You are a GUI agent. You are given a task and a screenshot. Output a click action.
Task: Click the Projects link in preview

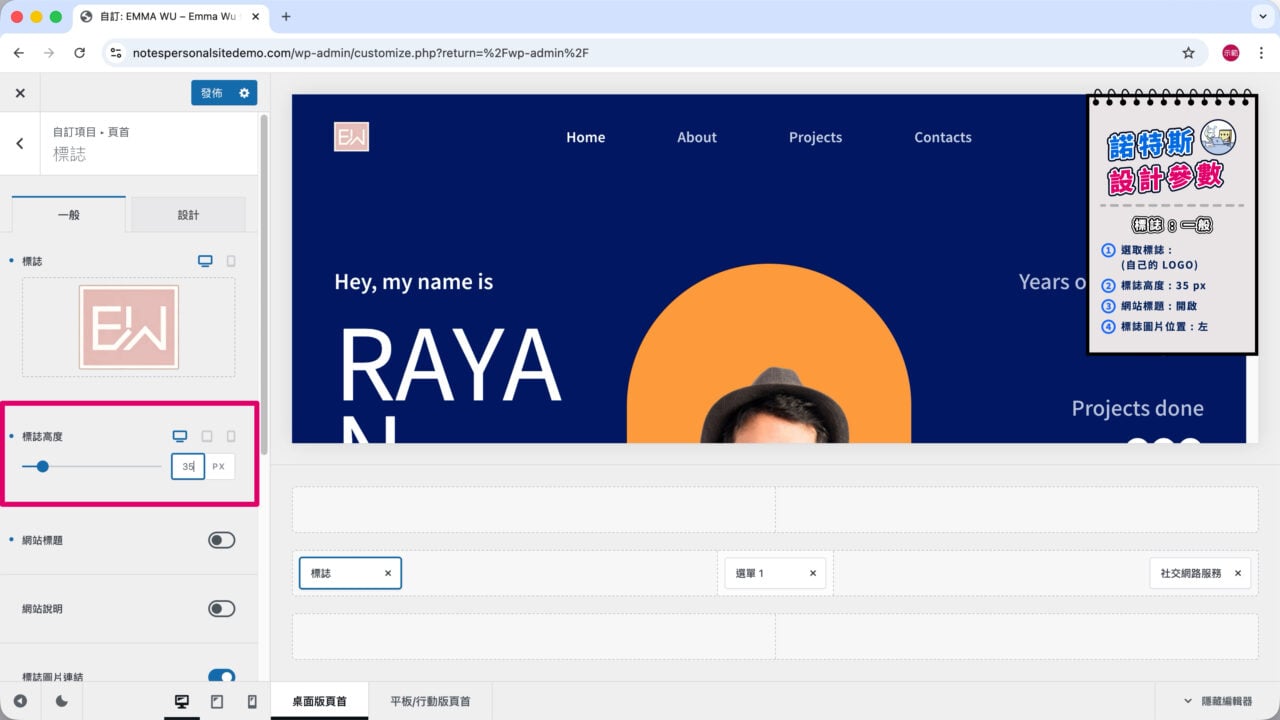(815, 137)
